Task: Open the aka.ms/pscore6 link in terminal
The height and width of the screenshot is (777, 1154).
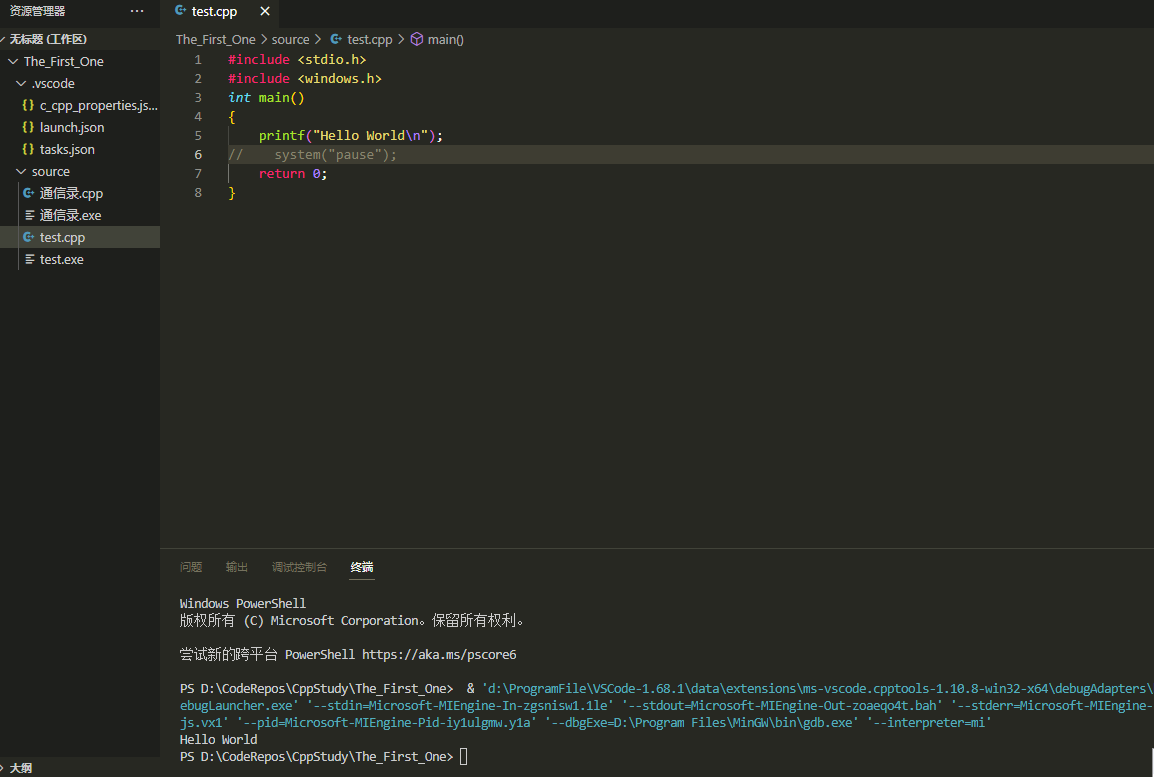Action: click(438, 654)
